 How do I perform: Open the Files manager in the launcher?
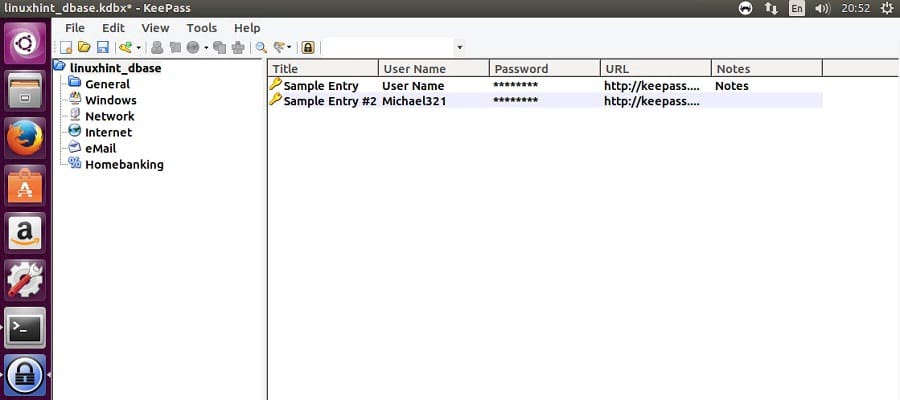(25, 91)
